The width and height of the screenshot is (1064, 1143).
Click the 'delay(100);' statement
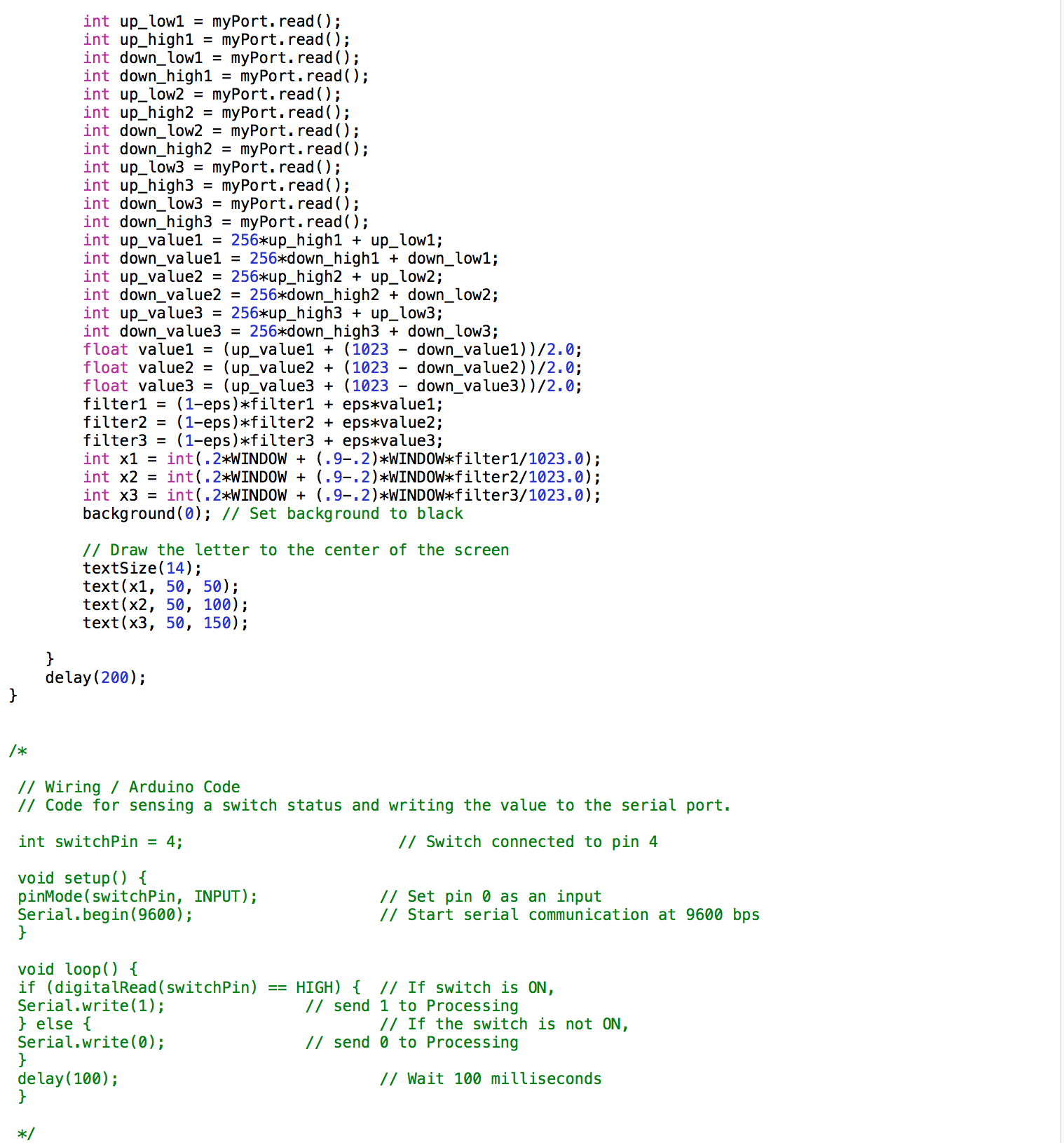(x=68, y=1079)
